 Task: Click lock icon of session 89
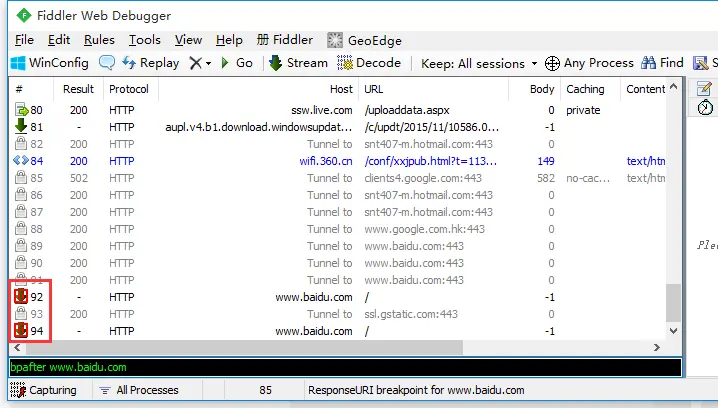click(21, 245)
